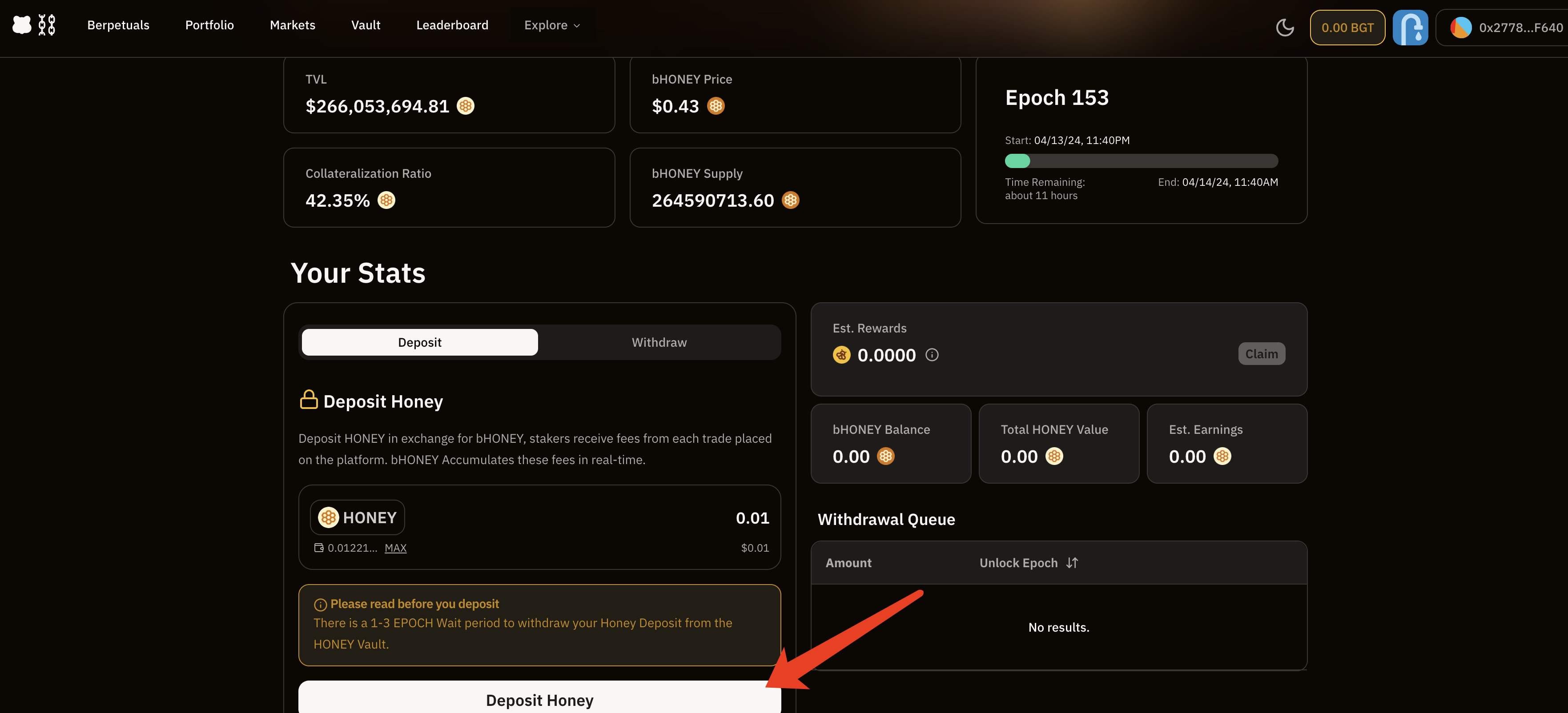This screenshot has width=1568, height=713.
Task: Click the honey icon beside TVL value
Action: coord(466,106)
